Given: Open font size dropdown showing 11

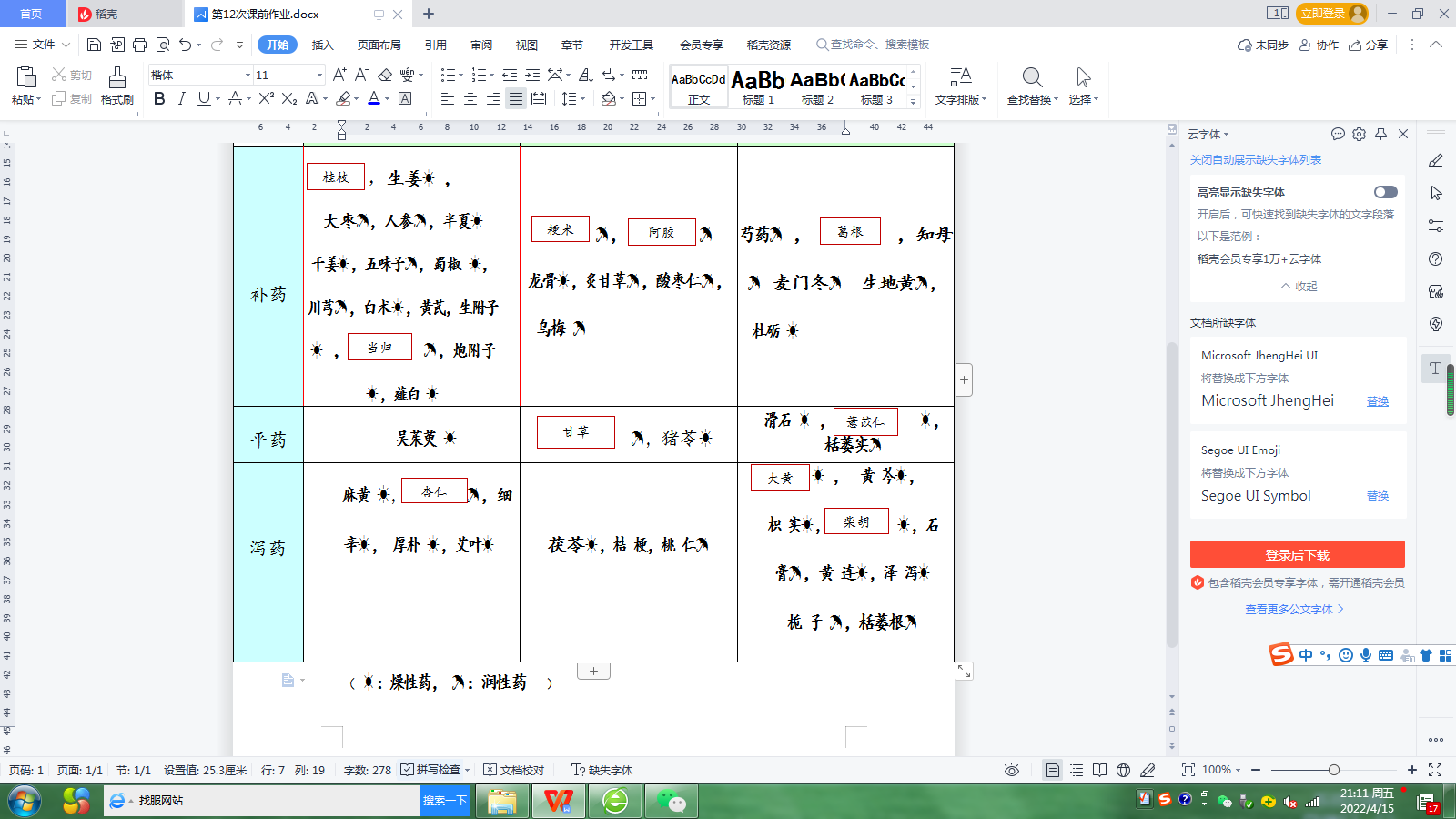Looking at the screenshot, I should 319,75.
